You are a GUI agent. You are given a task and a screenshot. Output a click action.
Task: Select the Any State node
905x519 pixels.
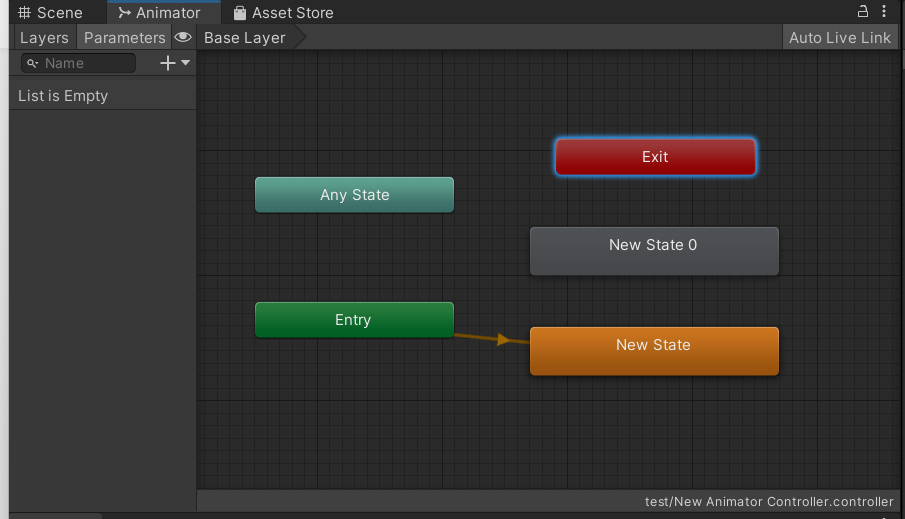(x=354, y=195)
